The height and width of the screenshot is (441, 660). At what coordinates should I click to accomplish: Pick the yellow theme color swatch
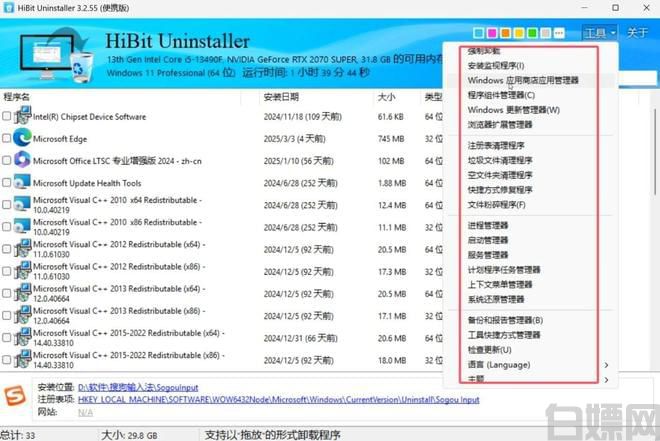(519, 33)
